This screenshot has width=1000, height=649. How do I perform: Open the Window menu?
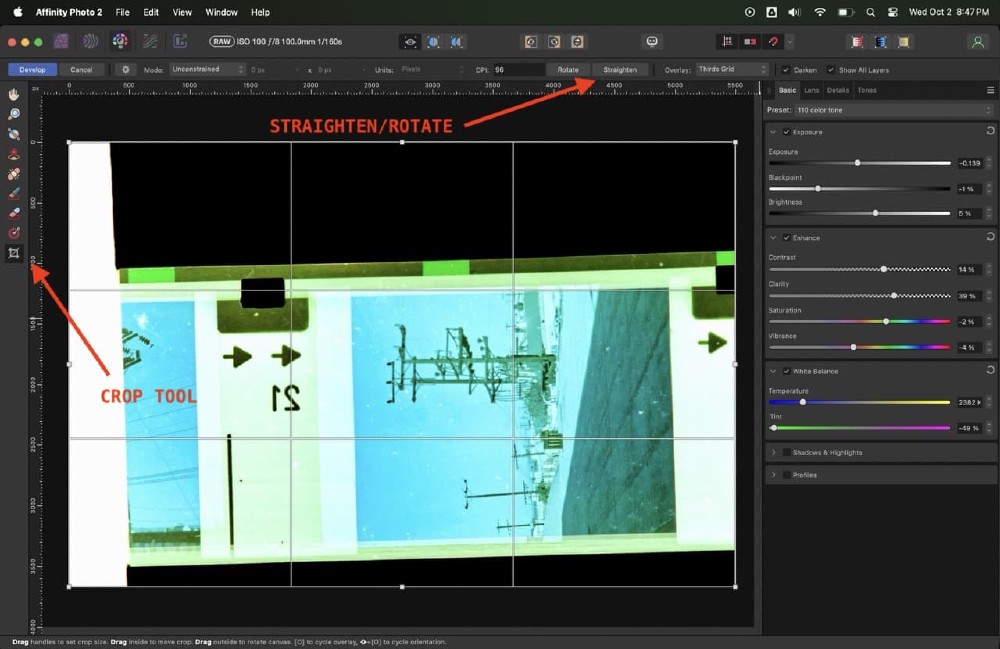[x=221, y=12]
